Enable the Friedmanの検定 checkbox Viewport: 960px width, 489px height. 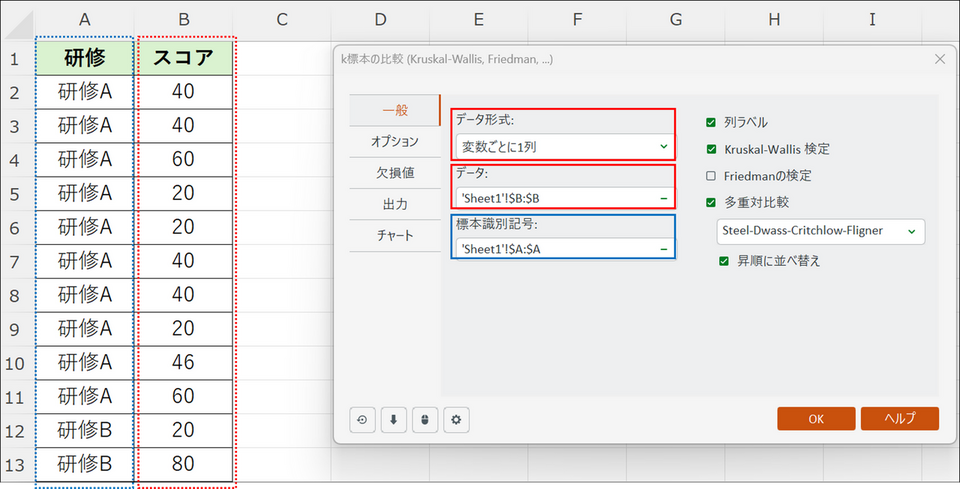click(711, 176)
